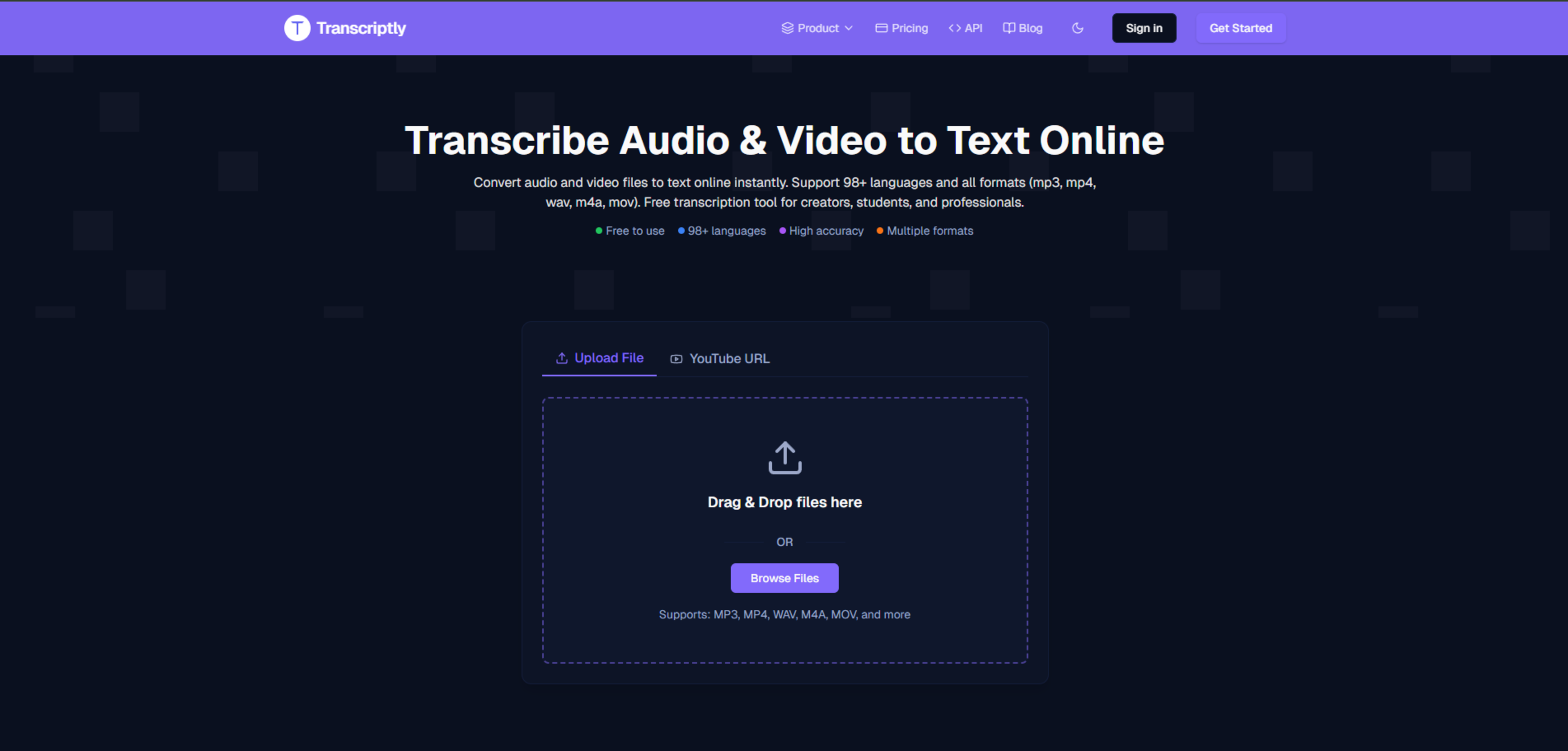
Task: Click the credit card icon beside Pricing
Action: [x=881, y=28]
